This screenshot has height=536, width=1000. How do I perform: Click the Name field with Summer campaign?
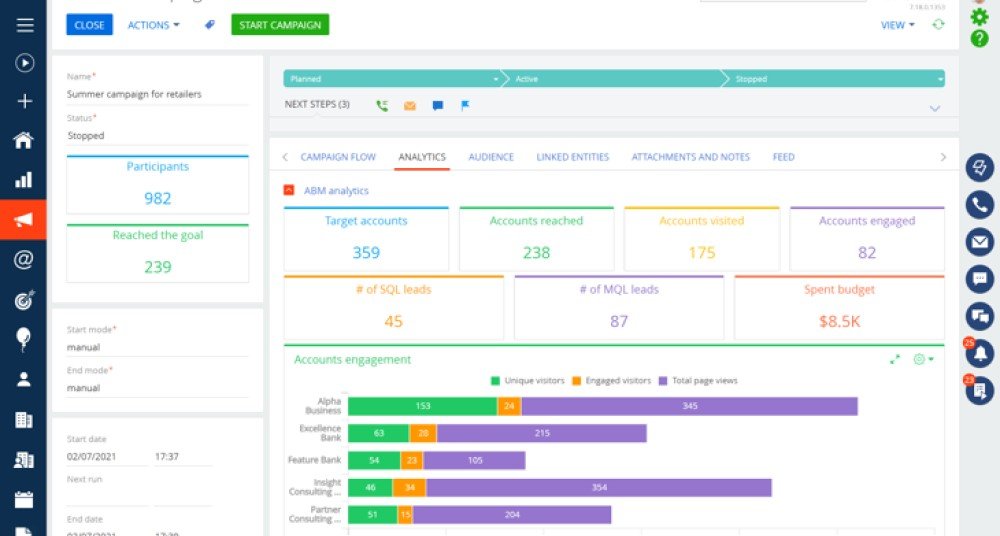[158, 94]
